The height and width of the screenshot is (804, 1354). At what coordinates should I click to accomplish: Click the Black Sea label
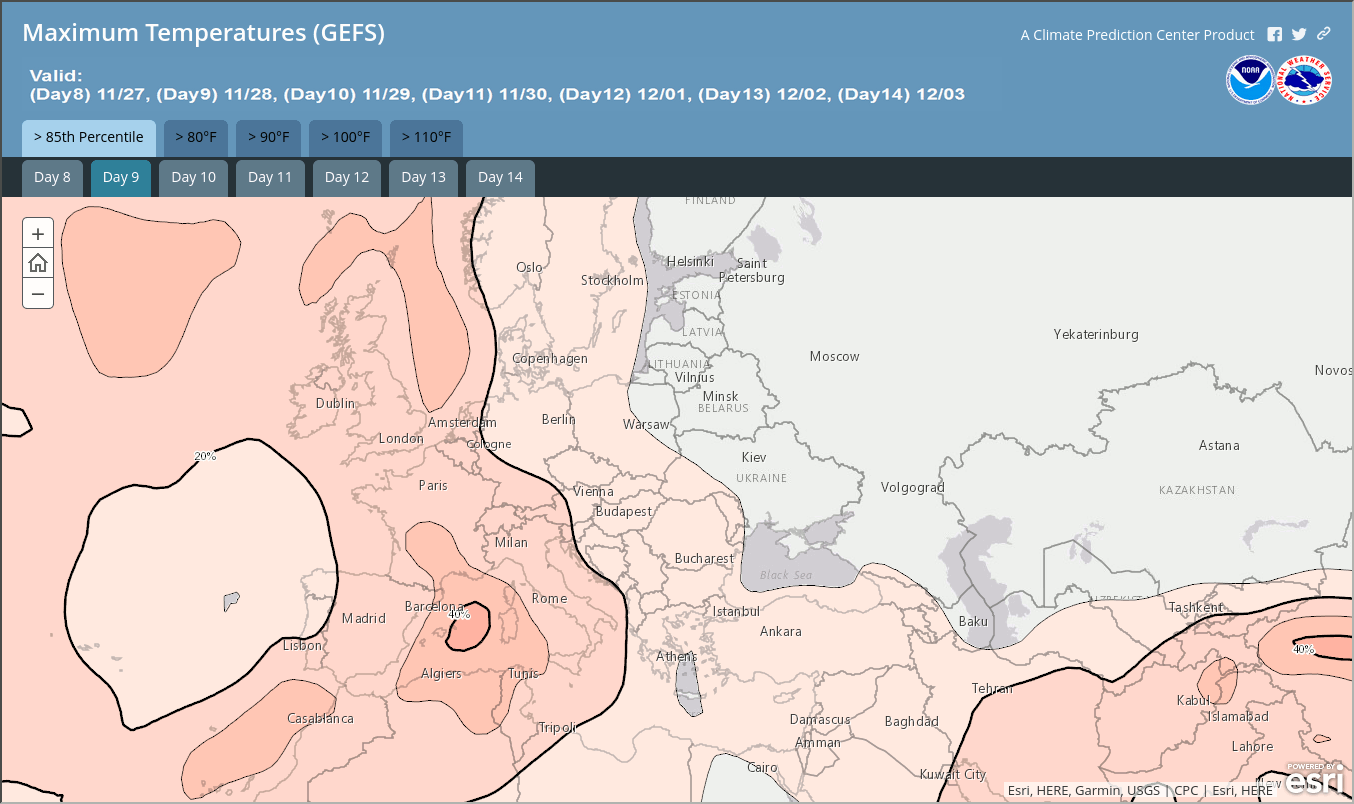click(786, 575)
